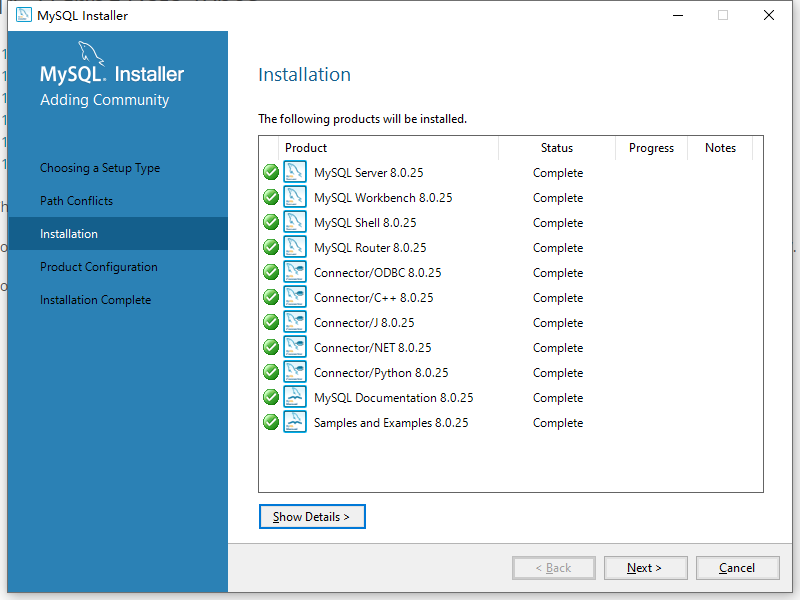Open the Choosing a Setup Type step
Screen dimensions: 800x600
(x=100, y=168)
